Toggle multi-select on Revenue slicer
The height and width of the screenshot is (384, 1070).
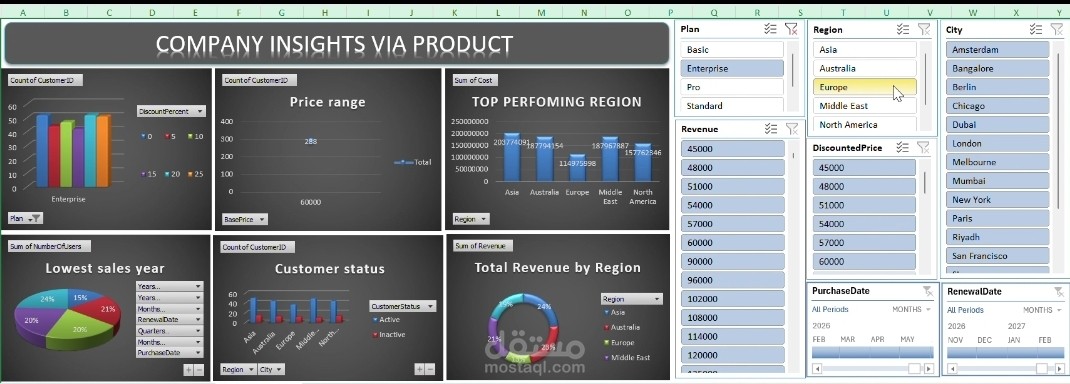[x=771, y=129]
